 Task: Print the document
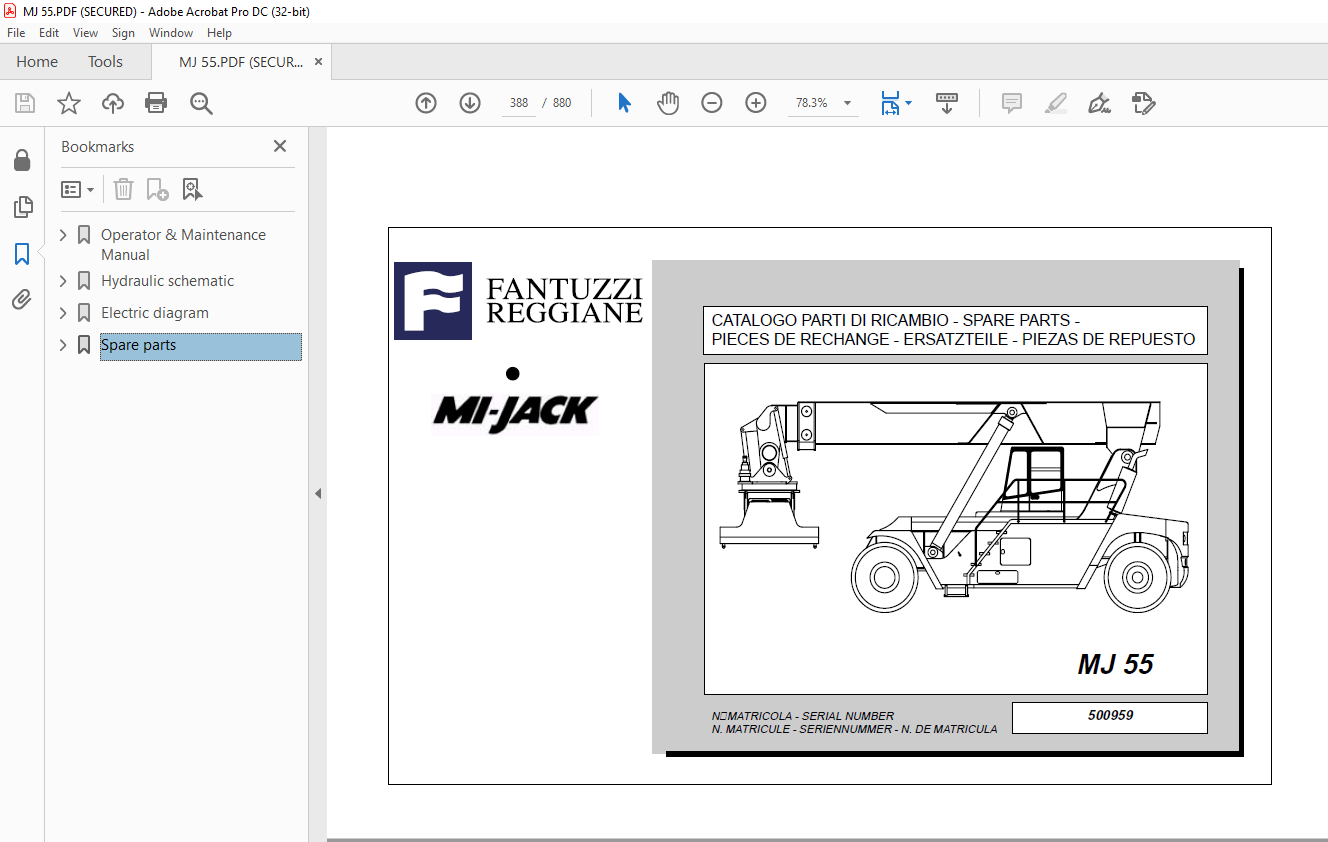point(156,103)
